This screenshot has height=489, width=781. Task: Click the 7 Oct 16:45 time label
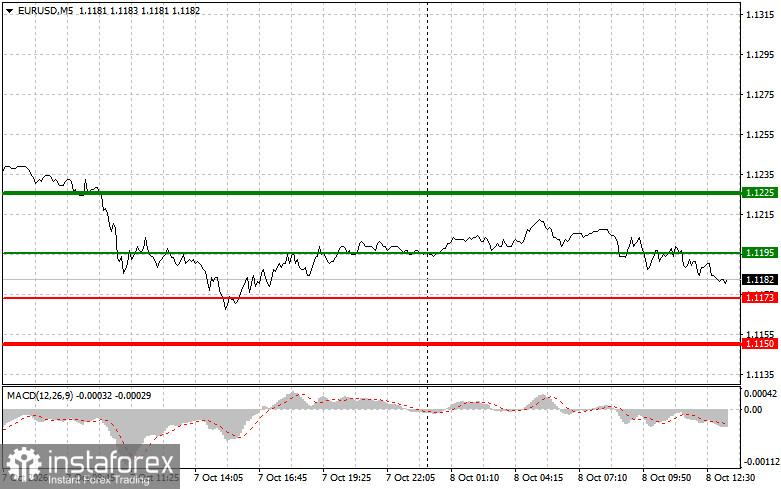pos(282,478)
